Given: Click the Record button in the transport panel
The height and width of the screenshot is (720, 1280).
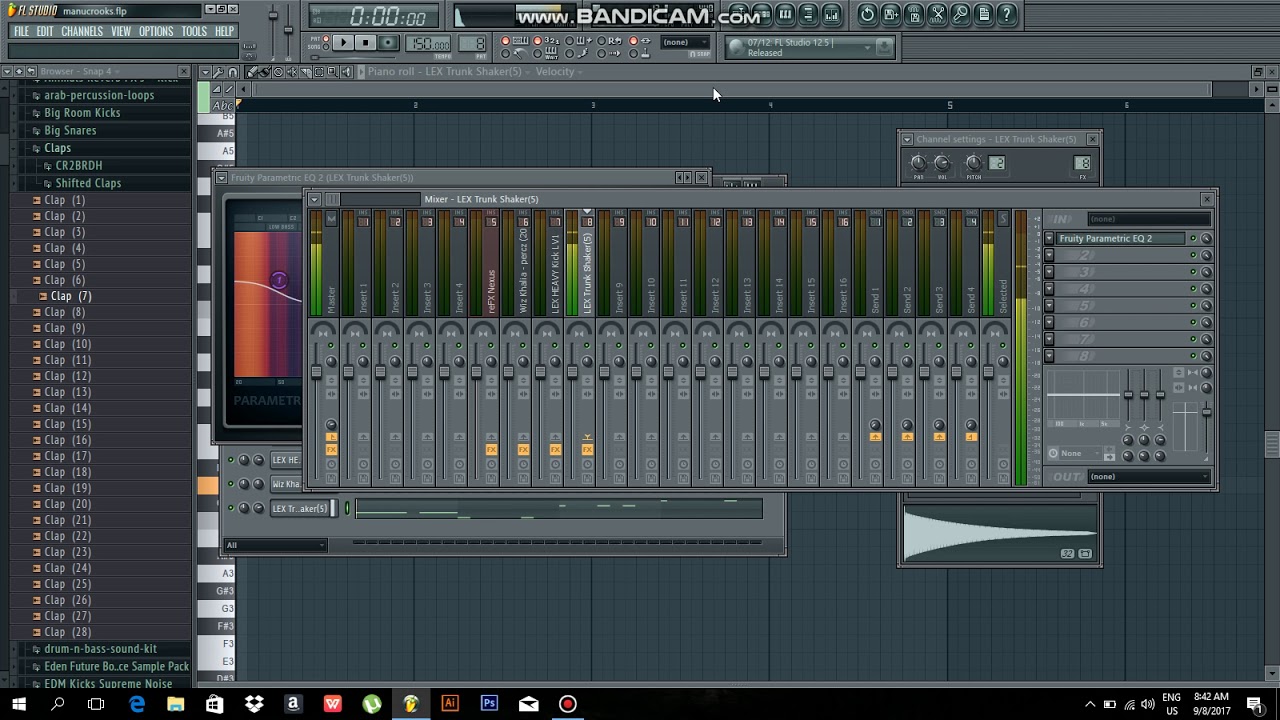Looking at the screenshot, I should click(388, 43).
